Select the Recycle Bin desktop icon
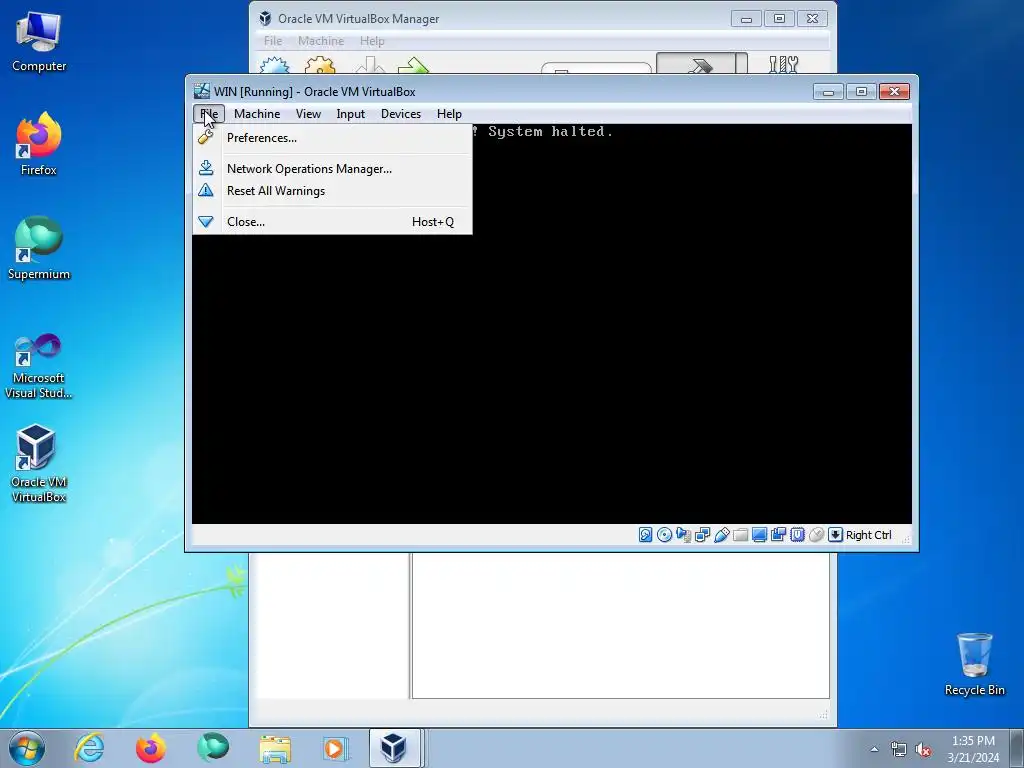This screenshot has height=768, width=1024. click(x=974, y=664)
